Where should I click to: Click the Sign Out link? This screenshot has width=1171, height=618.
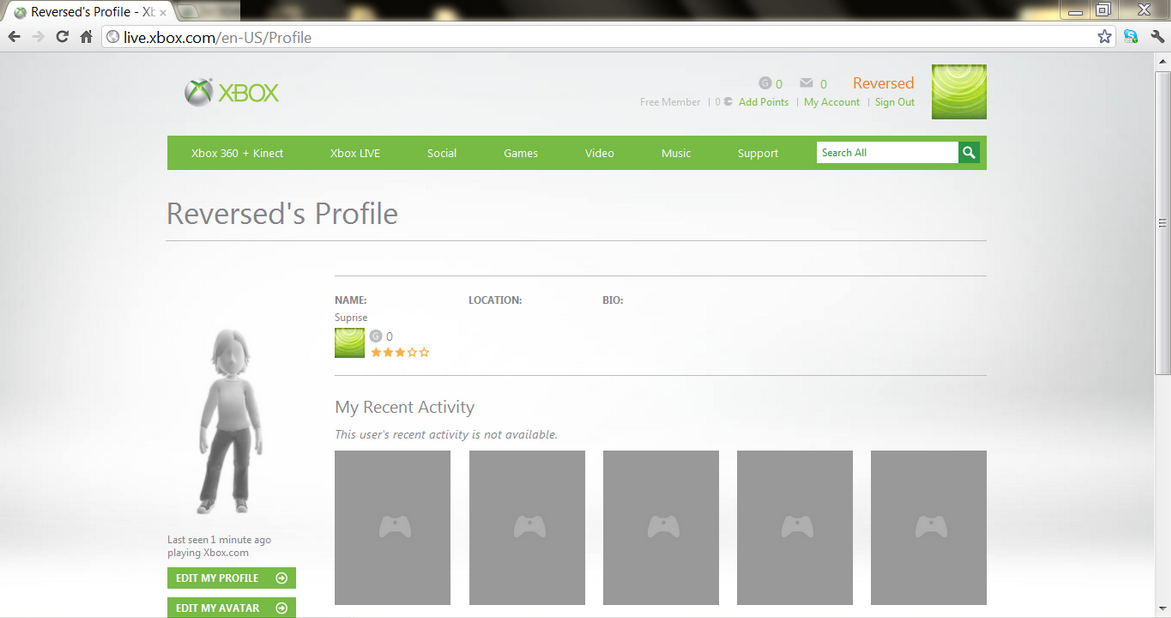pos(895,102)
